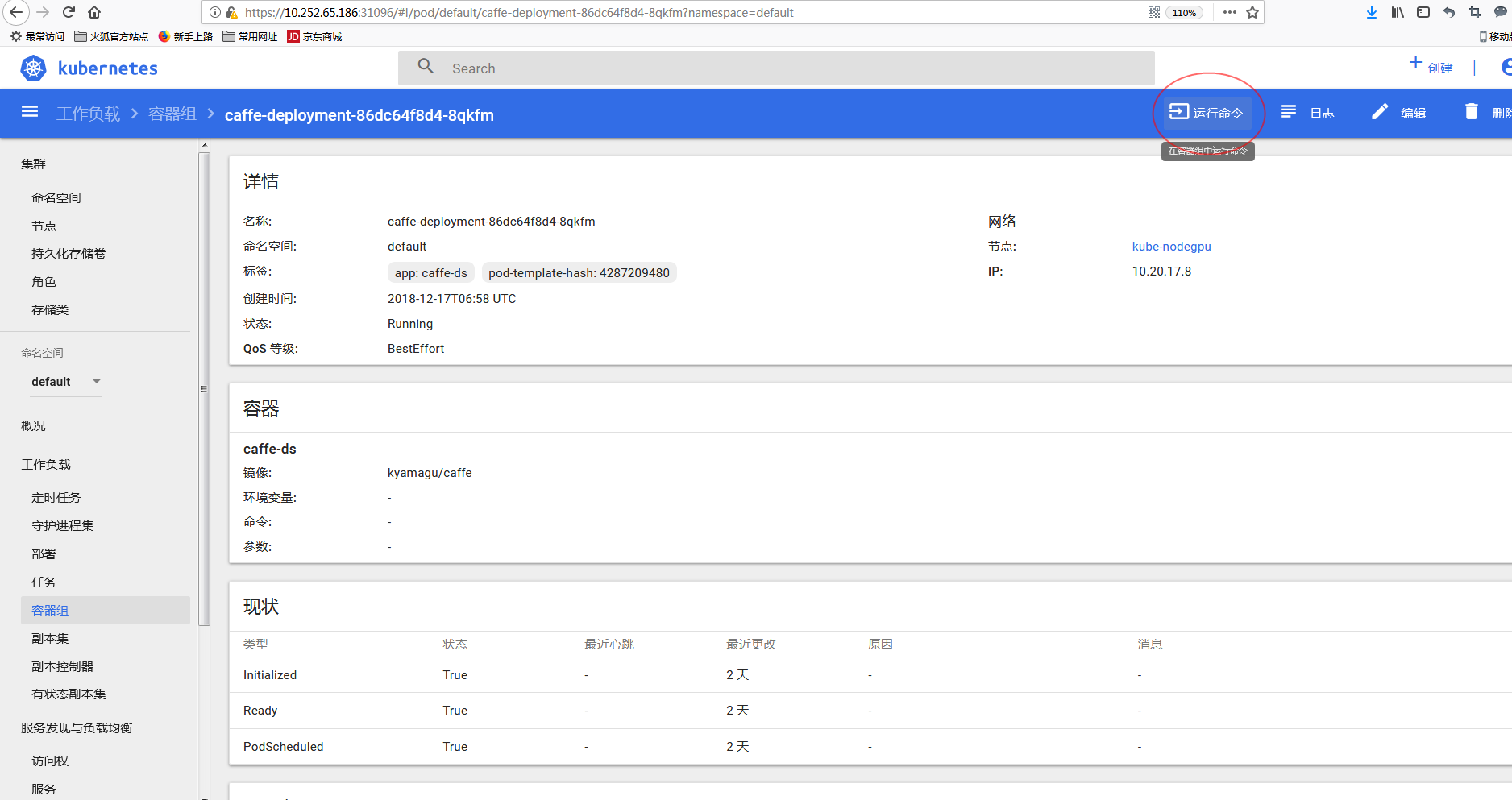Open the 常用网址 bookmark folder
The image size is (1512, 800).
250,36
